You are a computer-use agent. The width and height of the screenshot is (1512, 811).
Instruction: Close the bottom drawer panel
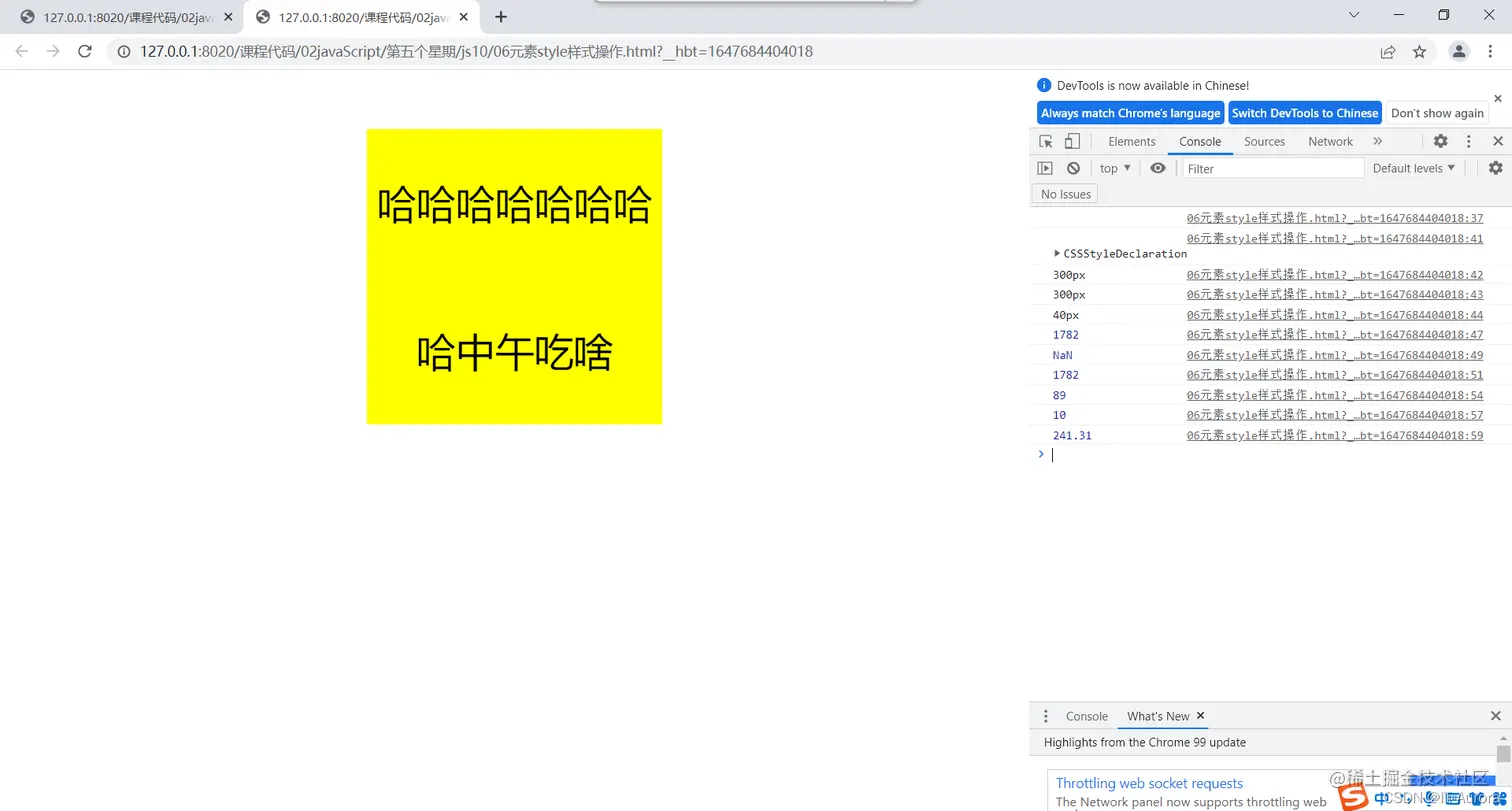click(1496, 716)
